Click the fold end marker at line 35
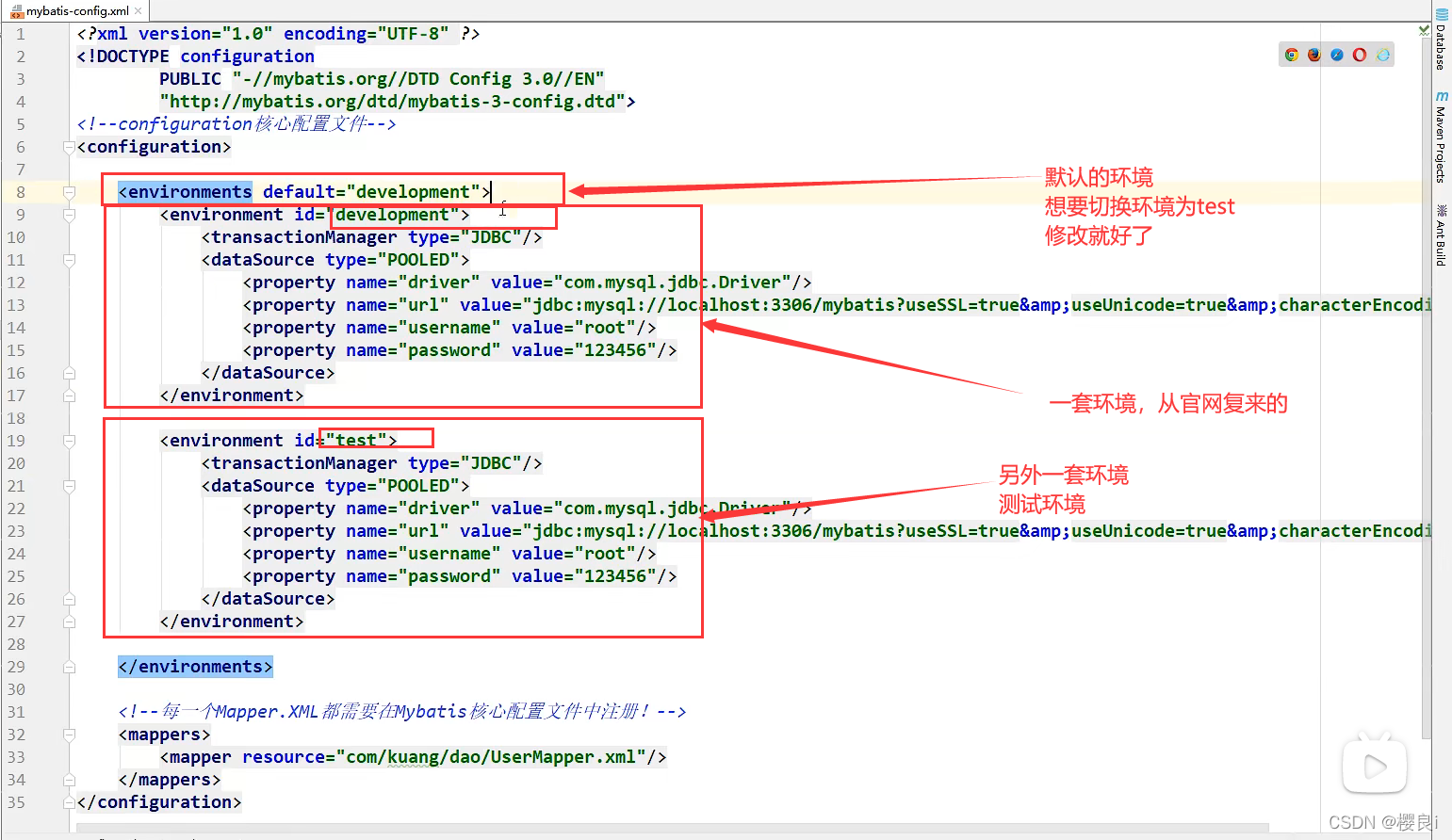The image size is (1452, 840). point(69,802)
